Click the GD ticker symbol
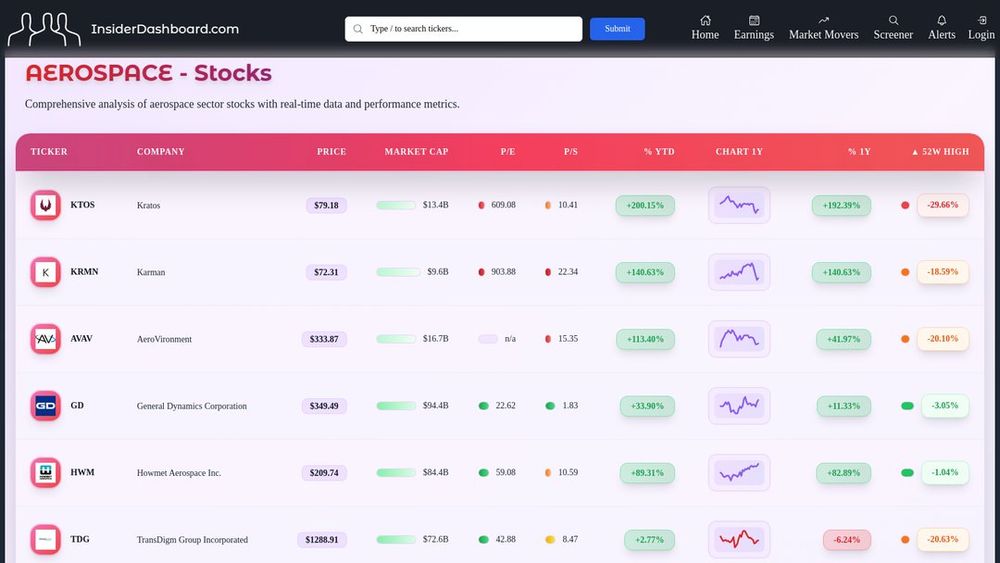Viewport: 1000px width, 563px height. click(x=77, y=406)
